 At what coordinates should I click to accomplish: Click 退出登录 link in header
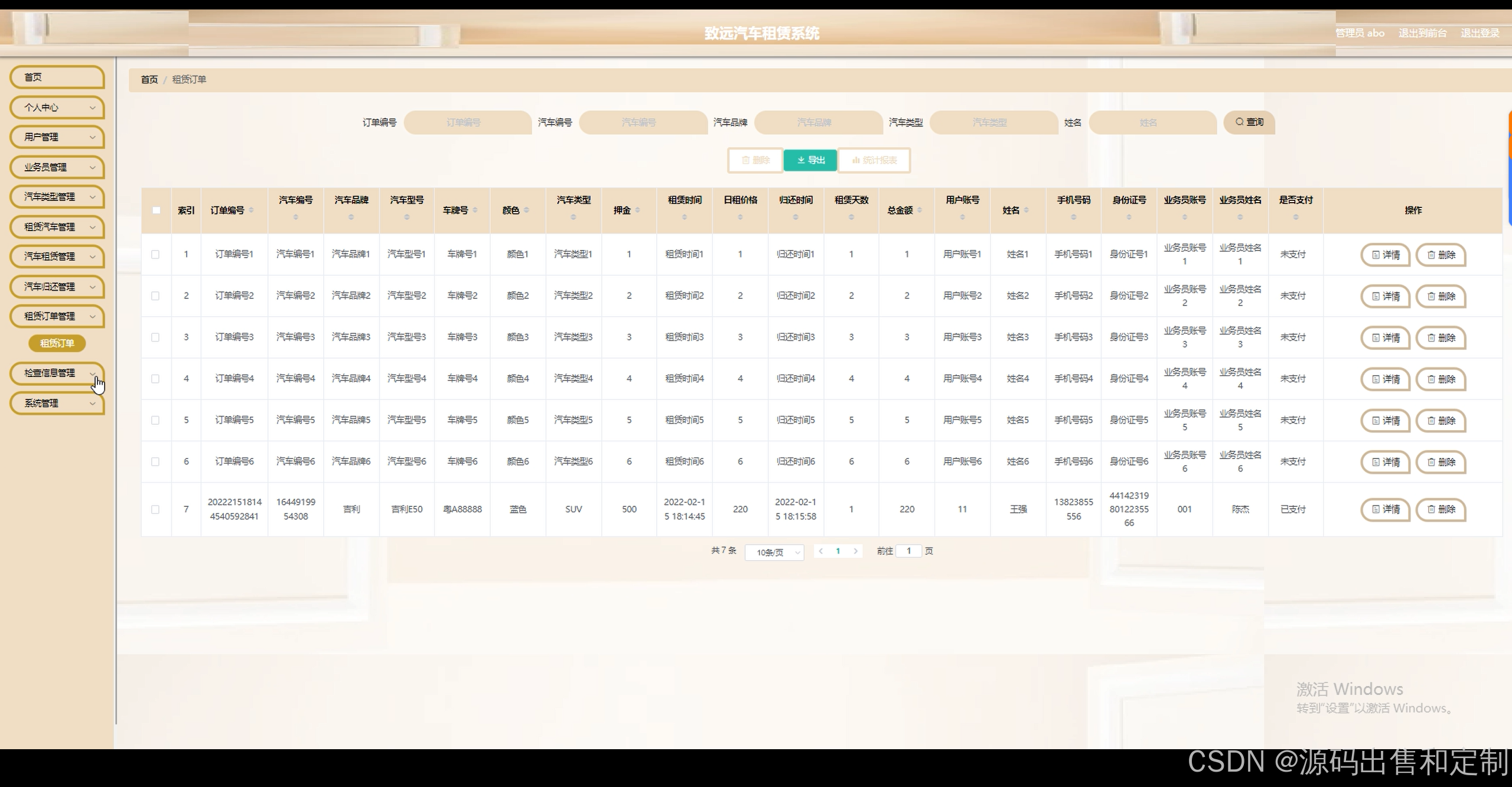tap(1480, 33)
